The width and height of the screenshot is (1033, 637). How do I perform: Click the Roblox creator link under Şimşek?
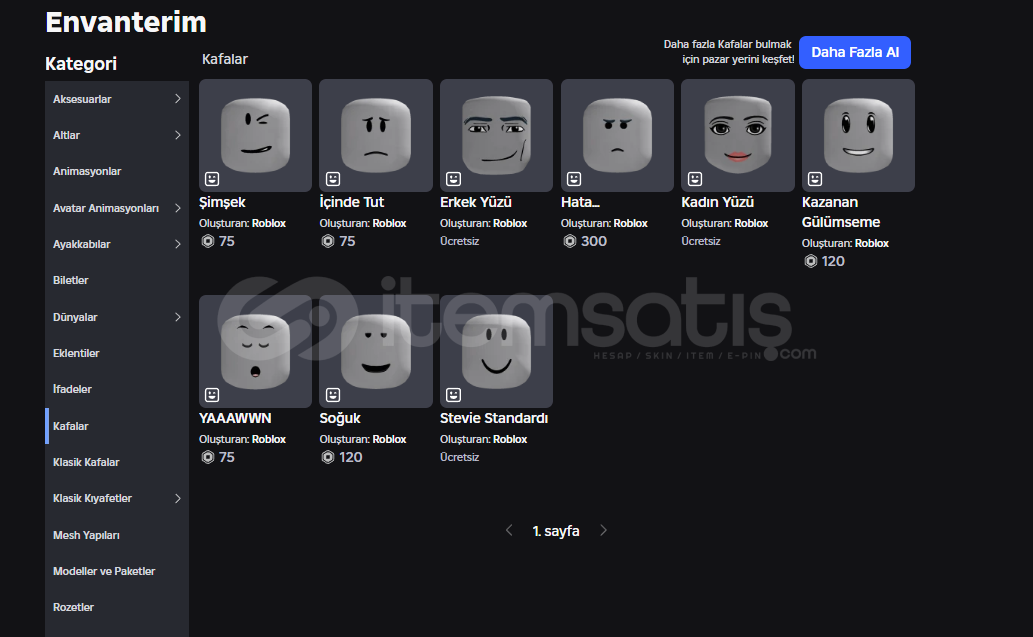pyautogui.click(x=268, y=223)
